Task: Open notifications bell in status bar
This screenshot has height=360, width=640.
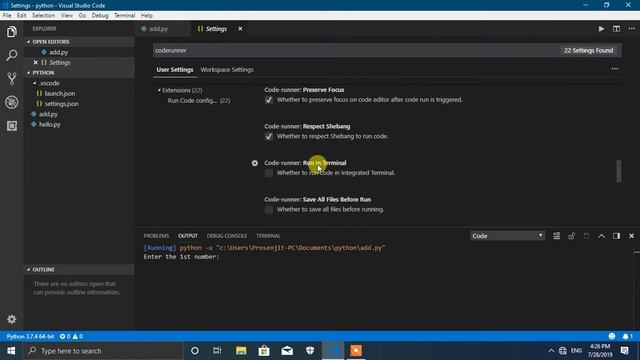Action: pos(627,336)
